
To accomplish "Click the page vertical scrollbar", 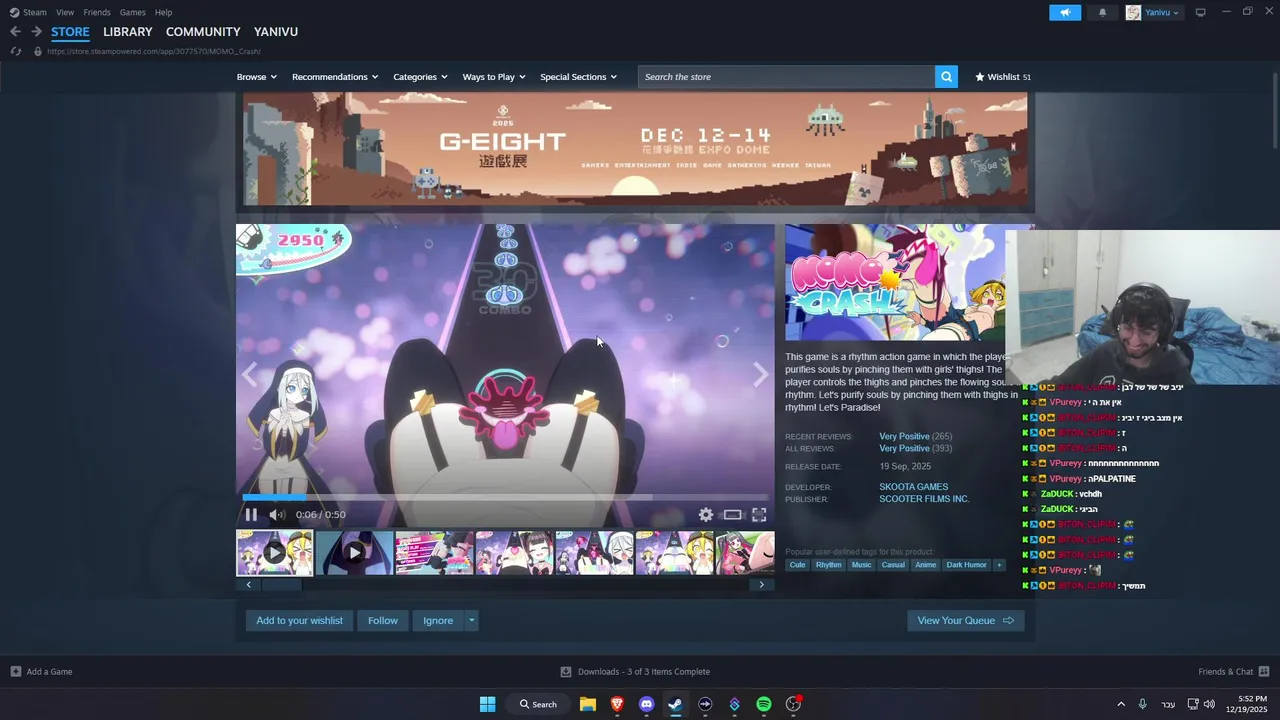I will [1274, 110].
